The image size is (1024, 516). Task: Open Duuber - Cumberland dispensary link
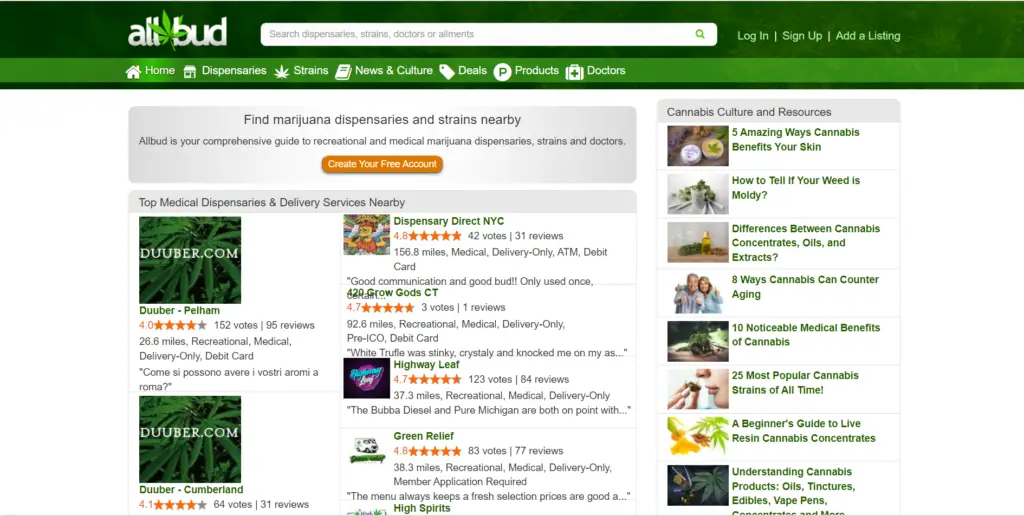[x=191, y=489]
